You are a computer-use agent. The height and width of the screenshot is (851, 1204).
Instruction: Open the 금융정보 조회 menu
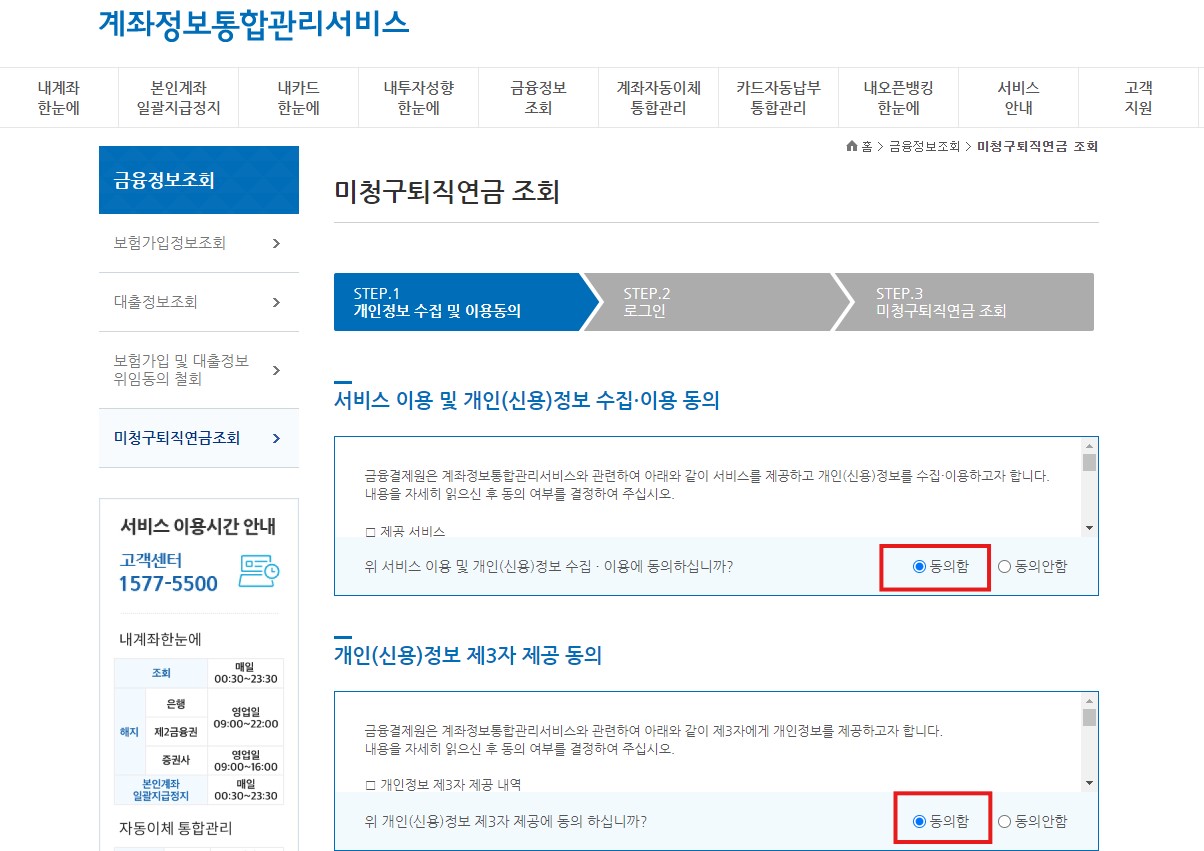(537, 97)
